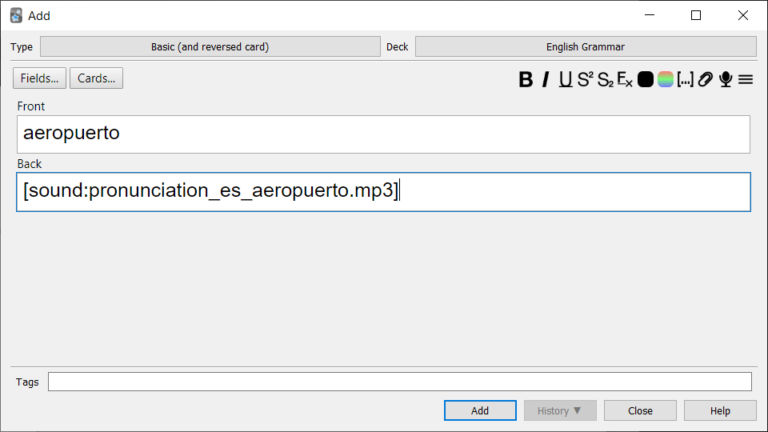This screenshot has width=768, height=432.
Task: Click into the Tags input field
Action: [x=399, y=382]
